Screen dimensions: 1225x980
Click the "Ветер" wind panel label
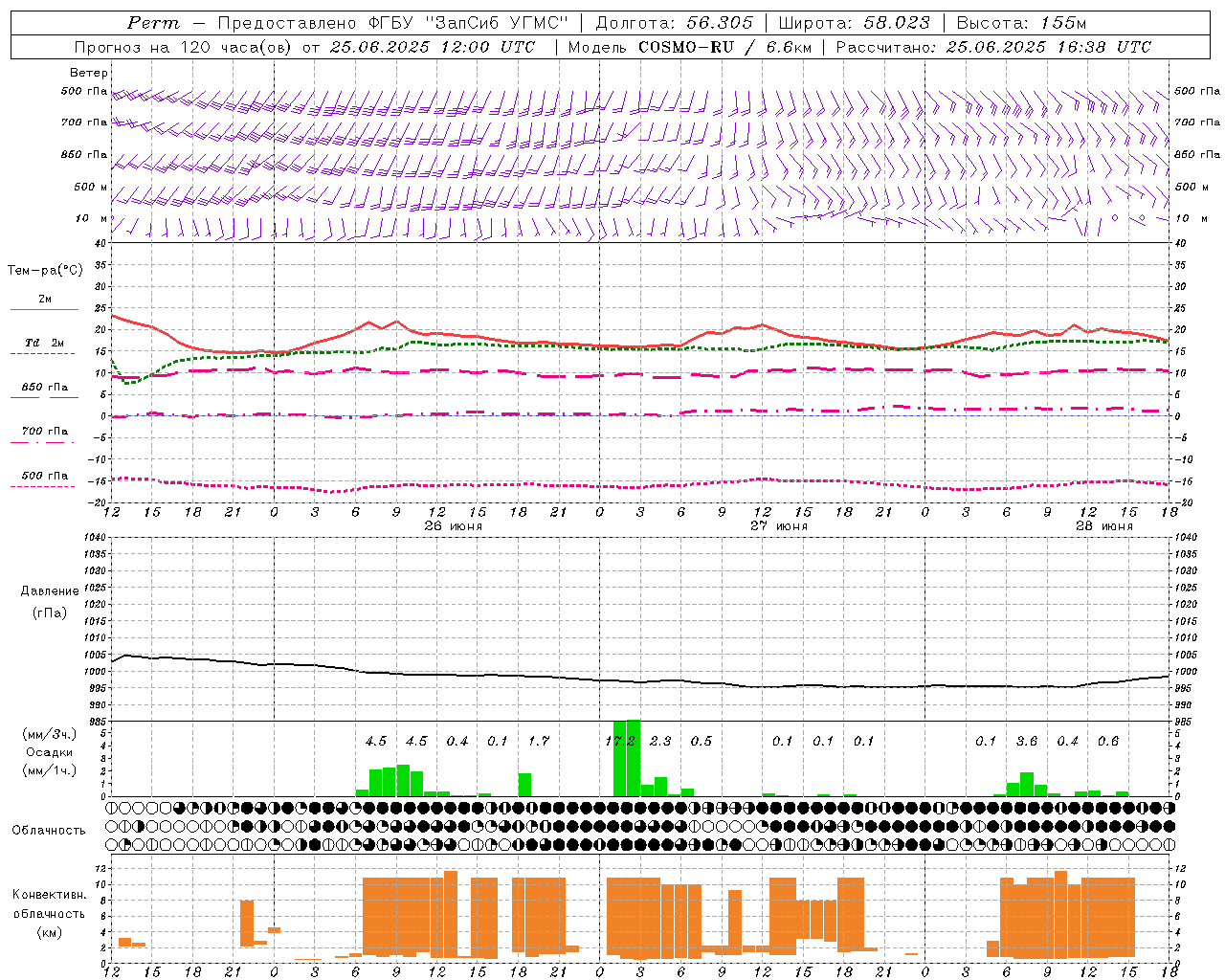pos(88,73)
